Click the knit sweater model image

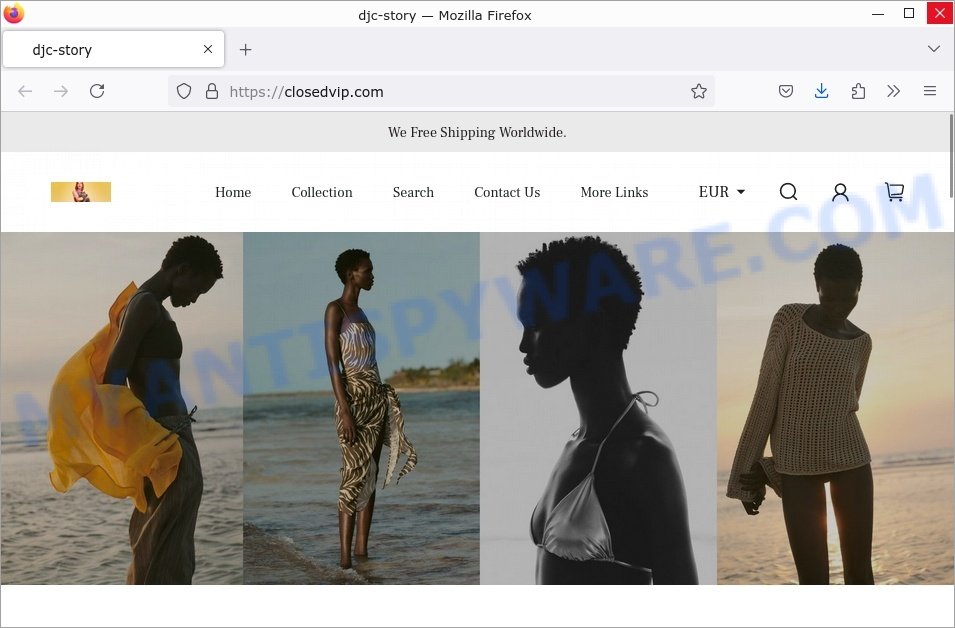835,408
